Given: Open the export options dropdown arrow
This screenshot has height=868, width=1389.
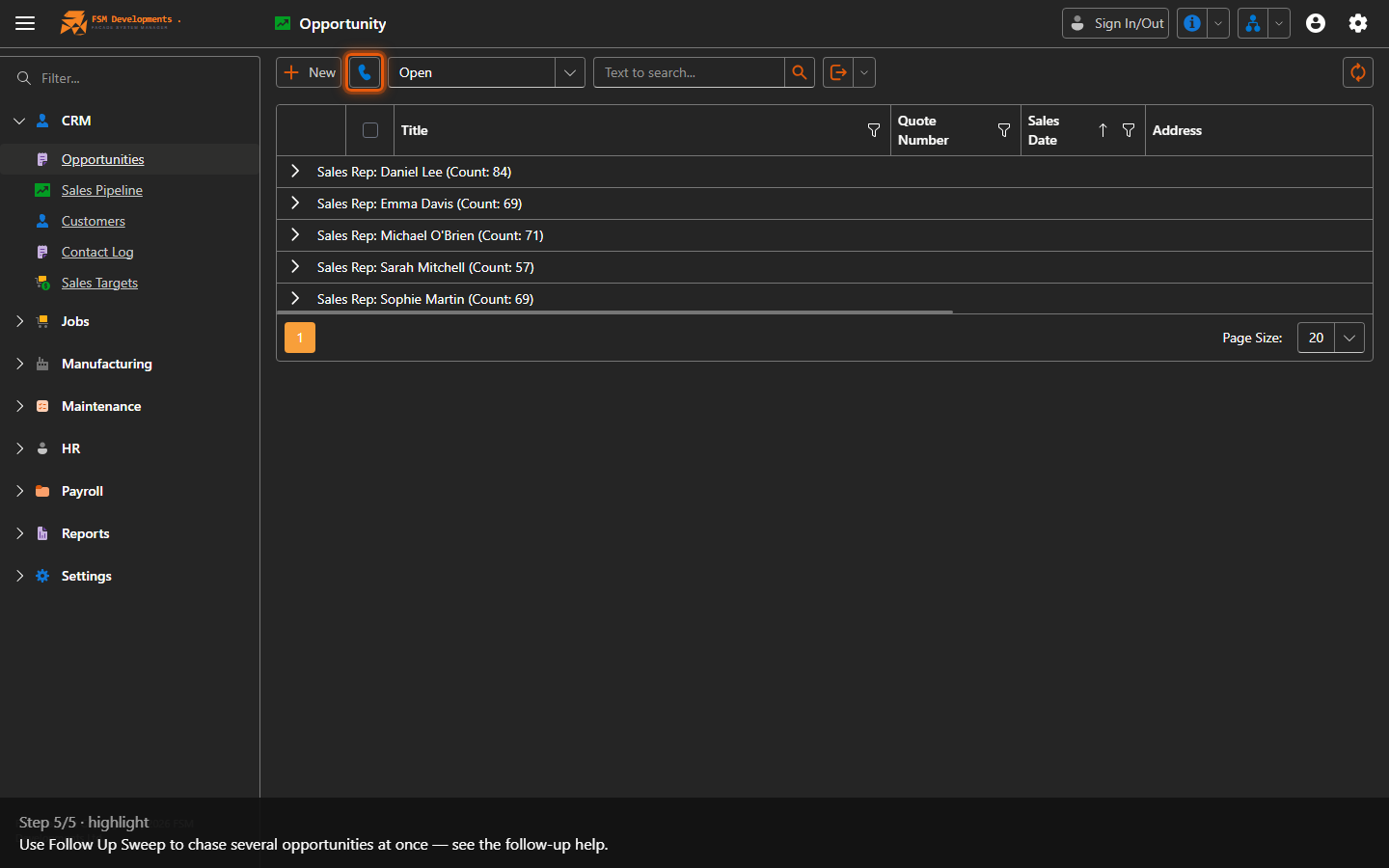Looking at the screenshot, I should (x=864, y=72).
